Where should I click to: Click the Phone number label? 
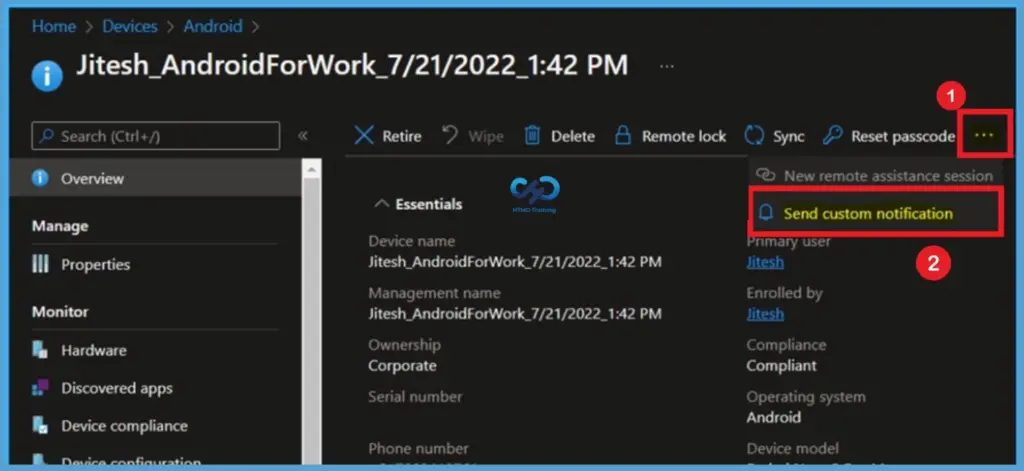[418, 449]
